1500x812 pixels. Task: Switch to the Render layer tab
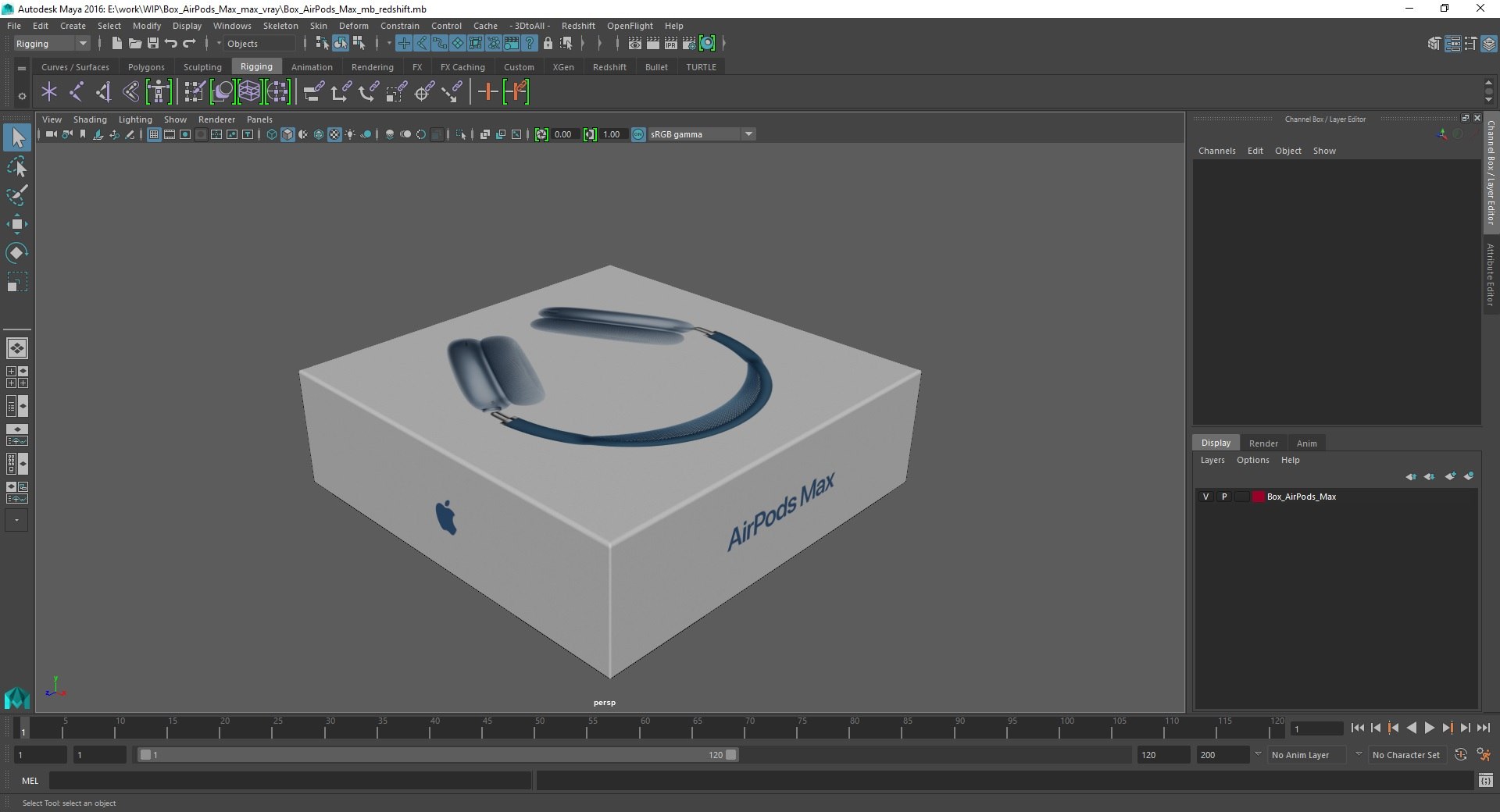(x=1263, y=443)
